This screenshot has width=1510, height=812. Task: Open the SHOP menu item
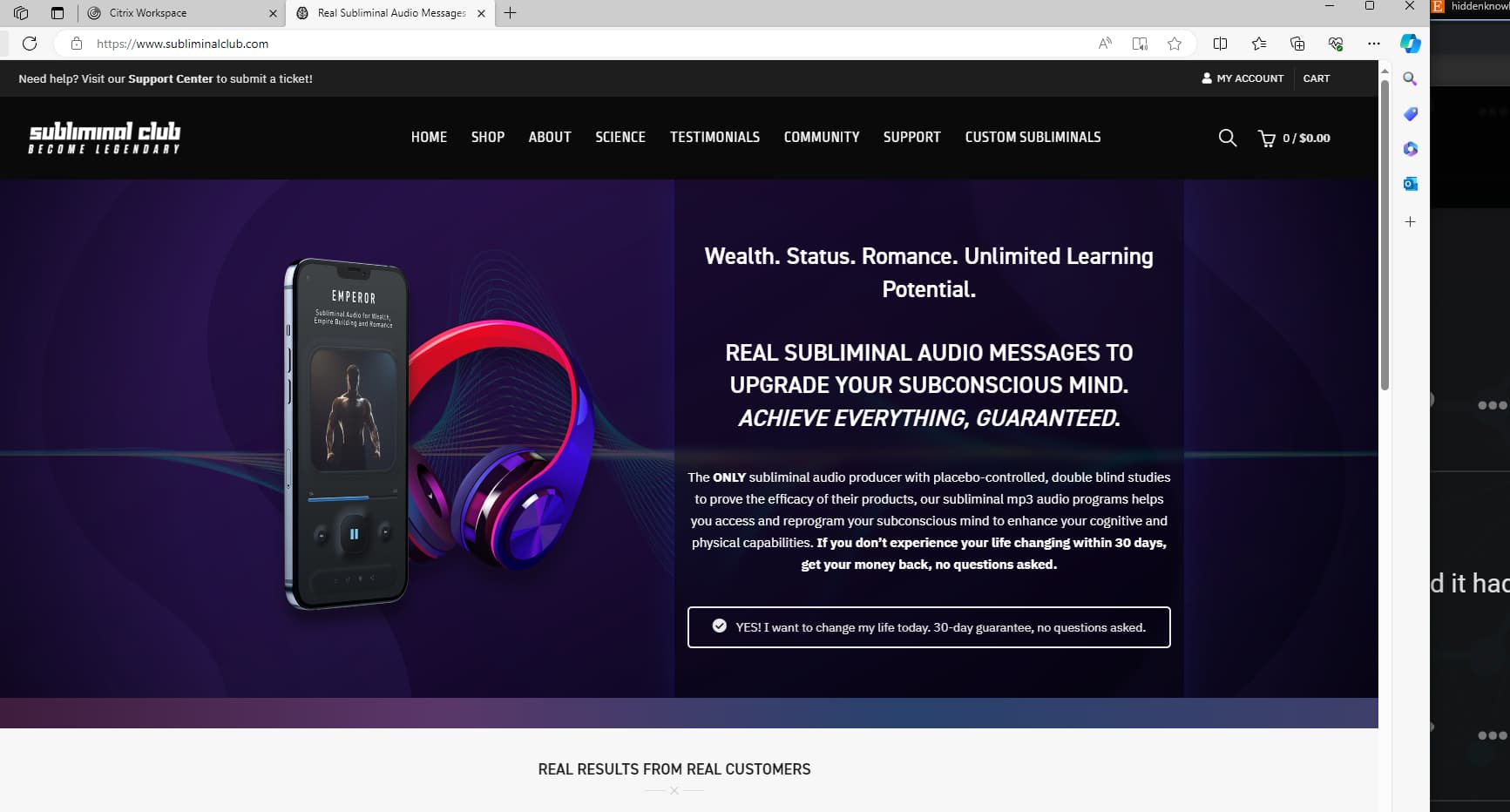[488, 137]
